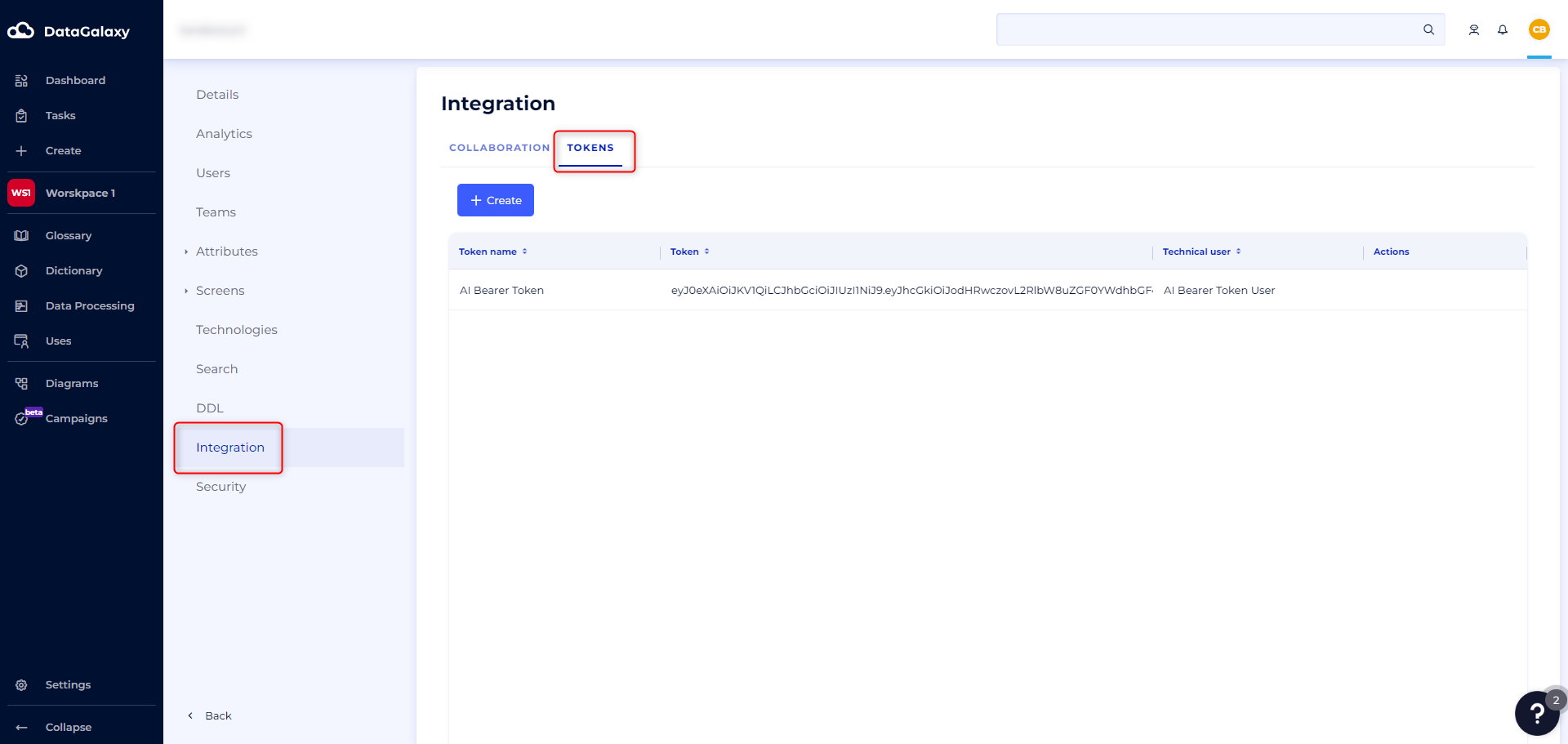Click the Integration page heading
The height and width of the screenshot is (744, 1568).
[498, 104]
